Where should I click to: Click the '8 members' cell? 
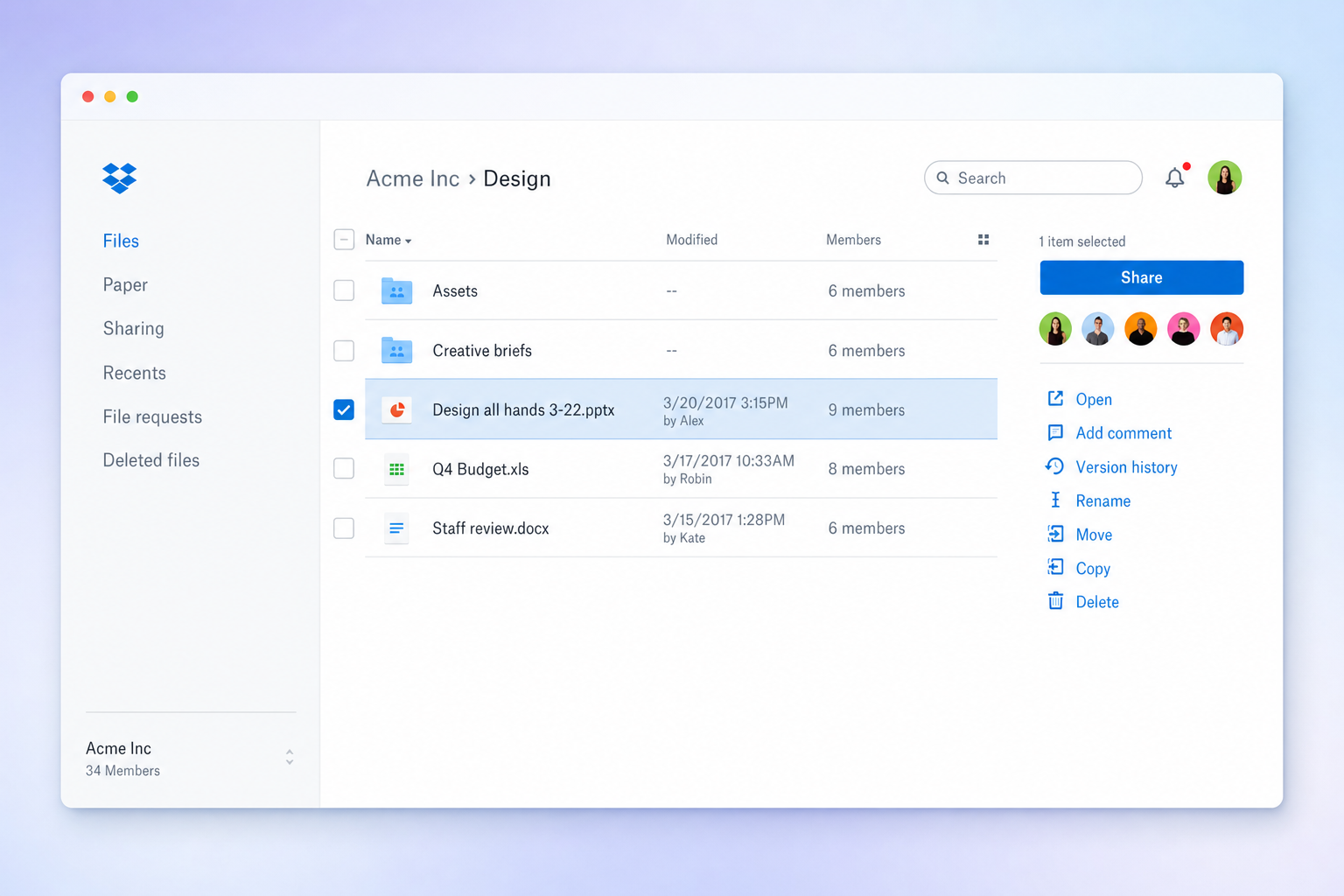click(x=866, y=469)
